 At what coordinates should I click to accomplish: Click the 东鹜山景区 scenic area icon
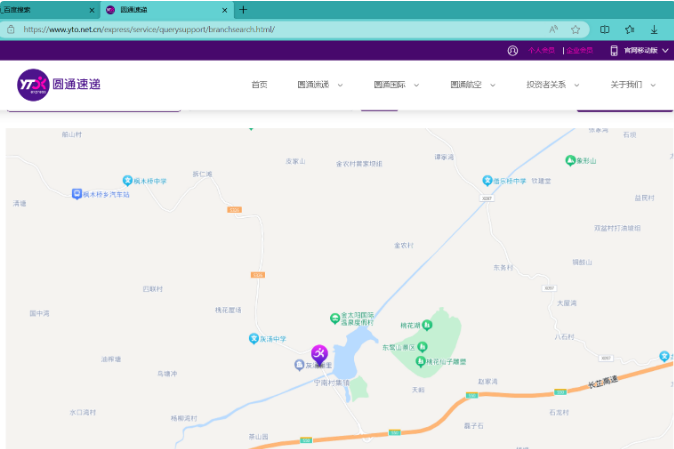422,346
